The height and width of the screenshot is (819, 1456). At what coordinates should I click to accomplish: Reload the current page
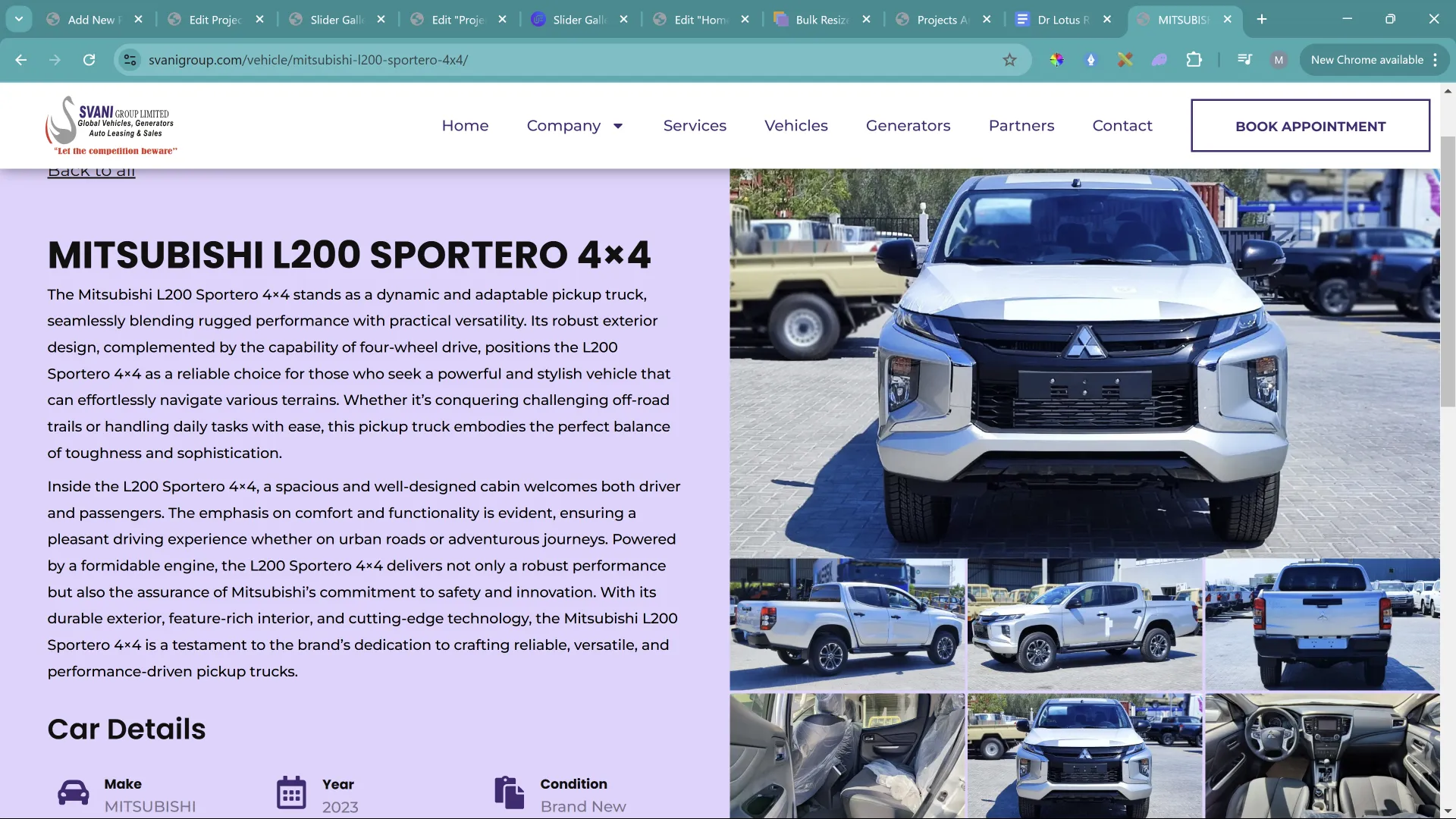(89, 60)
